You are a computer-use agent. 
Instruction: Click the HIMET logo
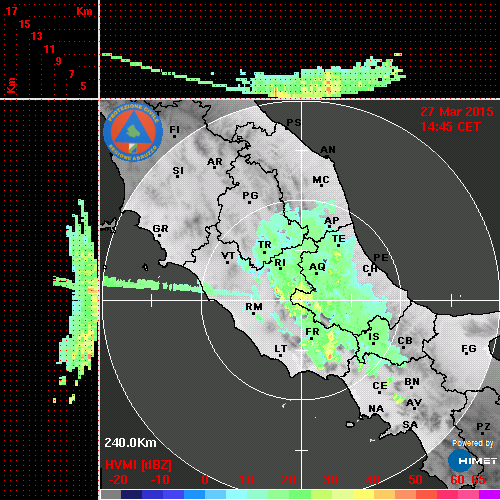472,461
